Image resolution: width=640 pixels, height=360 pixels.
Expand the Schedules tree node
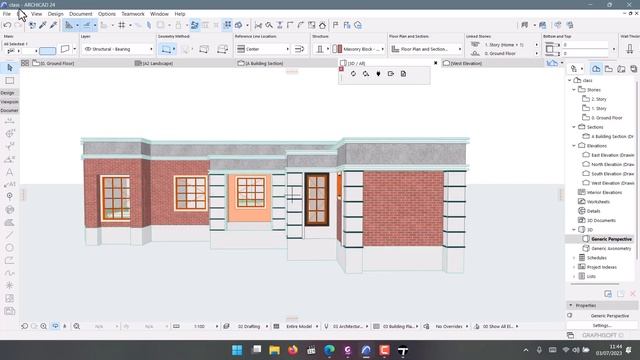click(573, 258)
